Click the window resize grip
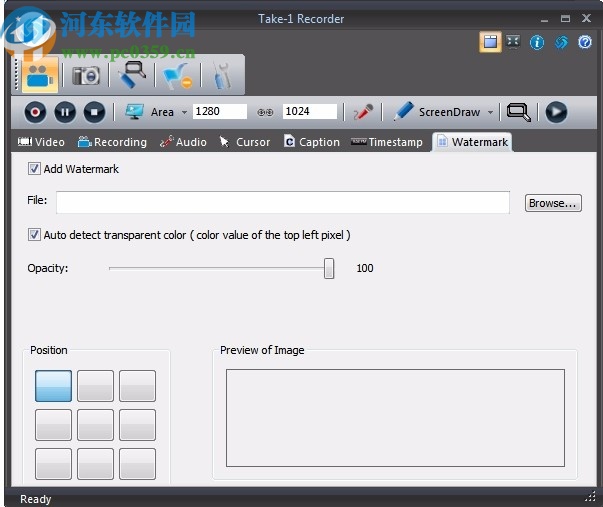 590,497
